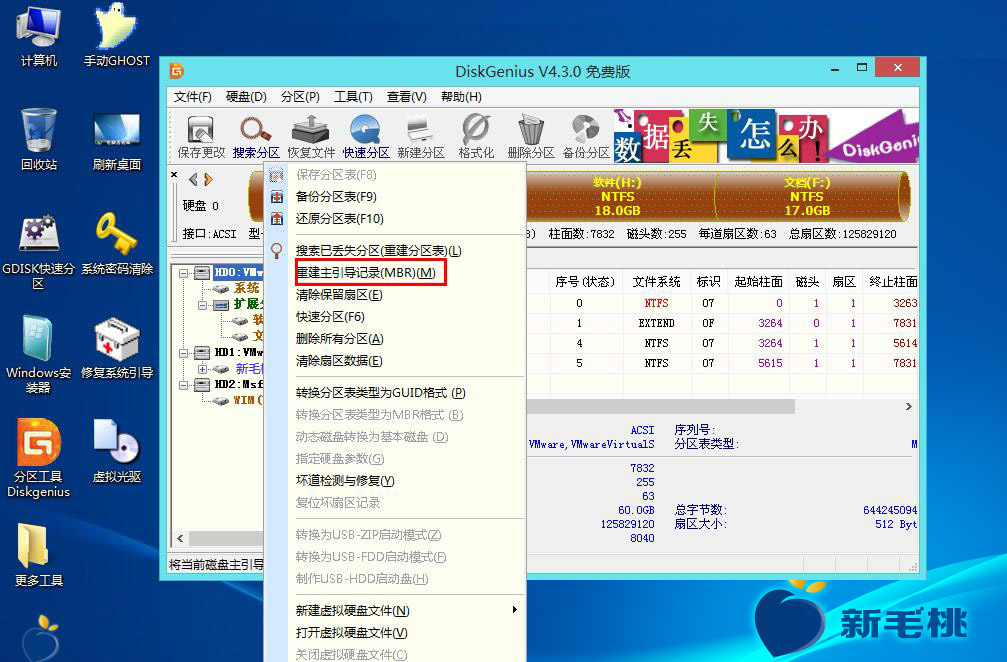The height and width of the screenshot is (662, 1007).
Task: Choose 备份分区表(F9) menu entry
Action: click(x=396, y=197)
